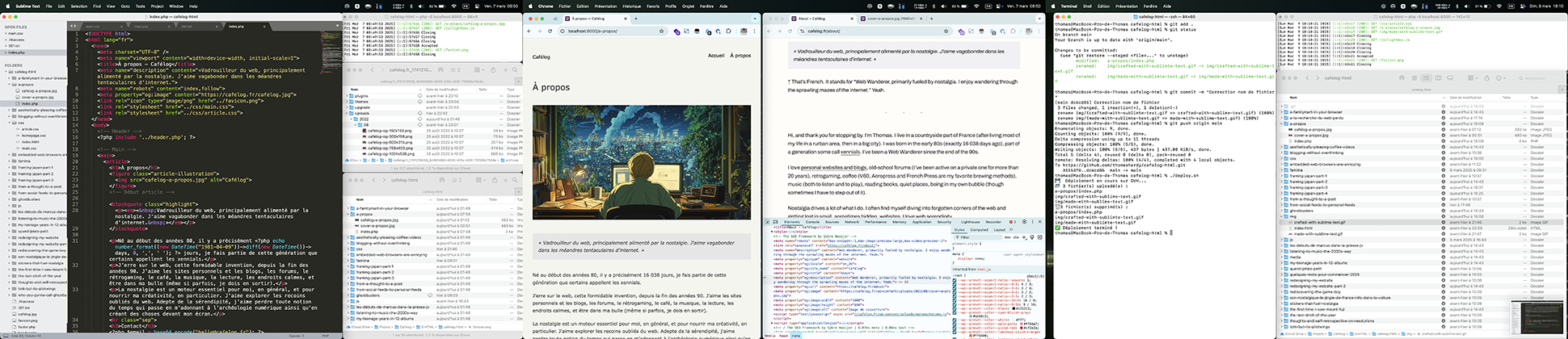Viewport: 1568px width, 339px height.
Task: Toggle the --wp--preset--color--pale-pink property checkbox
Action: pos(955,324)
